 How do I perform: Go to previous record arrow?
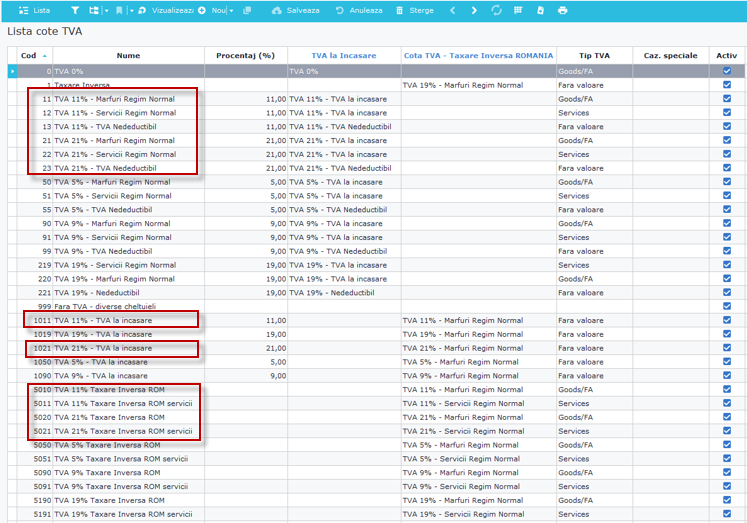click(453, 10)
